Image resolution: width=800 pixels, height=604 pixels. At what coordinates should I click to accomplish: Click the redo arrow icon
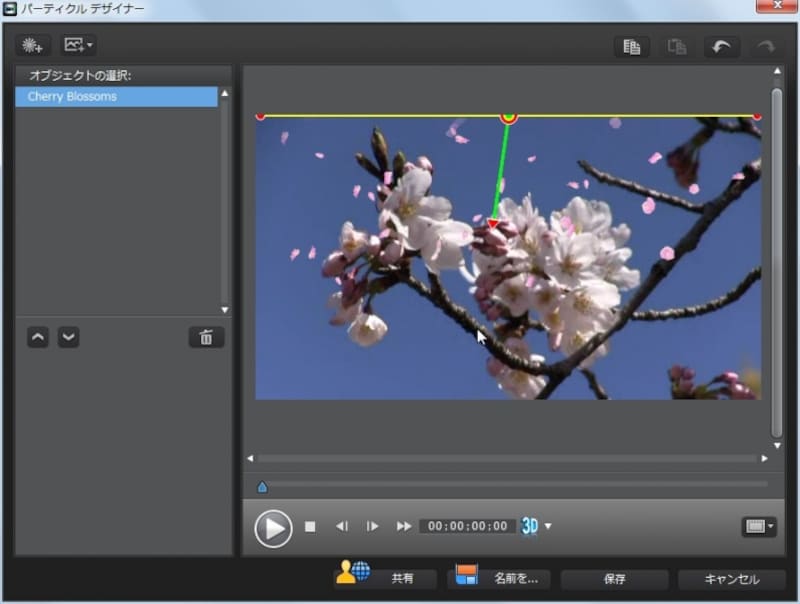(765, 46)
